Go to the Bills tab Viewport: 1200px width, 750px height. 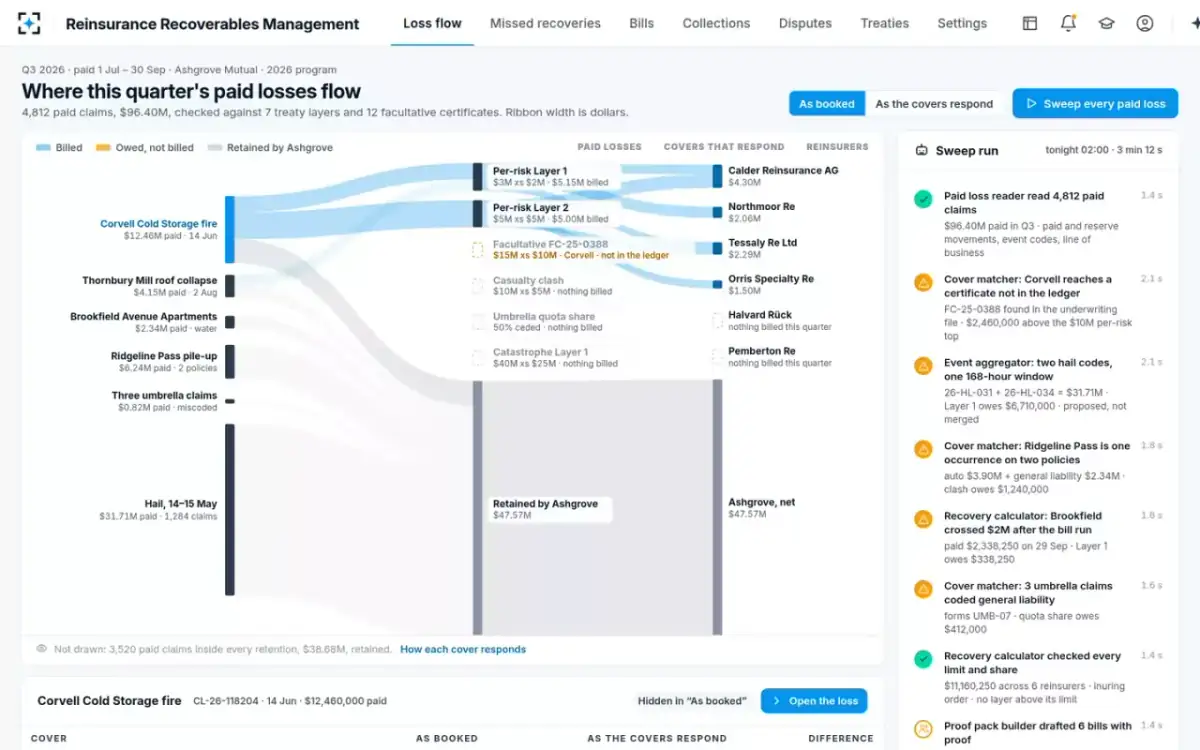click(642, 23)
